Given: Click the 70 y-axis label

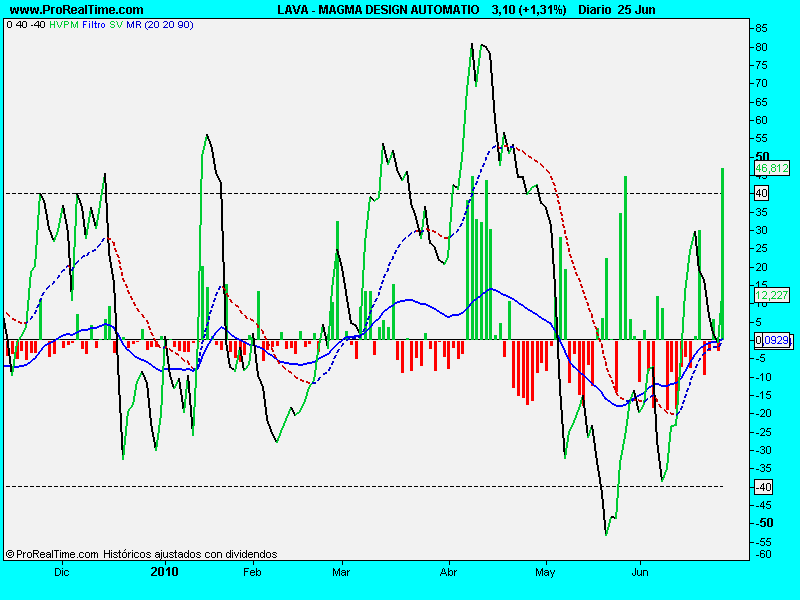Looking at the screenshot, I should pyautogui.click(x=761, y=83).
